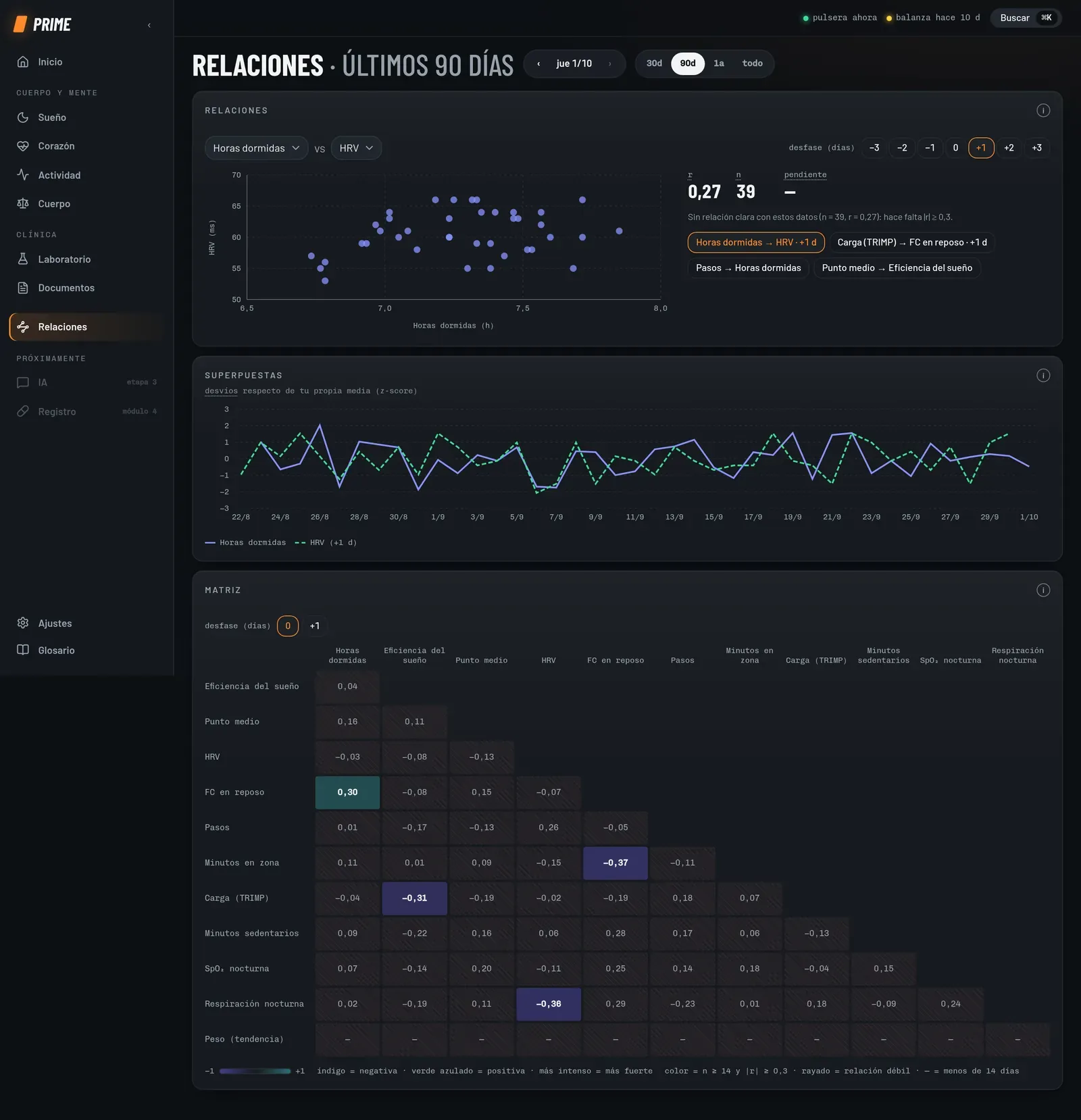The width and height of the screenshot is (1081, 1120).
Task: Set chart desfase to +2 days
Action: point(1009,148)
